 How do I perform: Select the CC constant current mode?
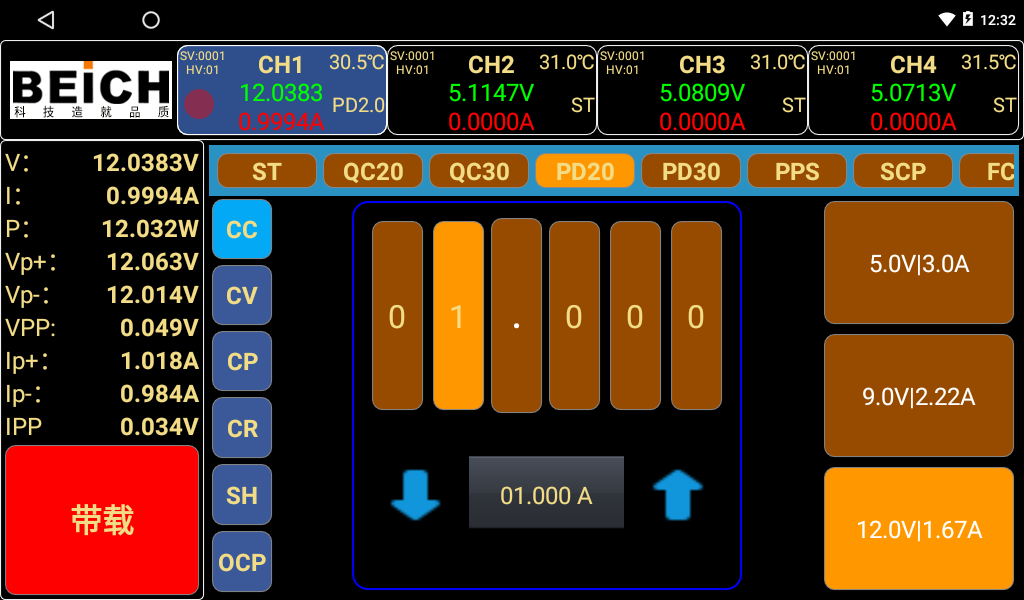coord(242,229)
